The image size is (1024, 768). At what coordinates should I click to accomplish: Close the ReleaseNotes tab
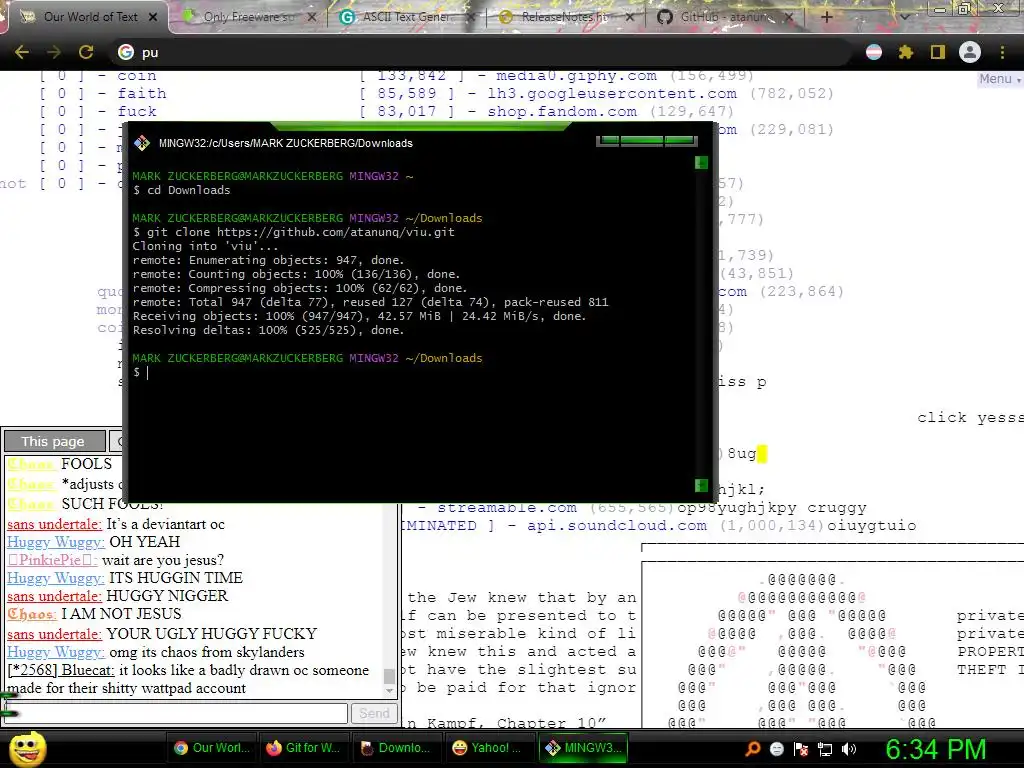tap(630, 17)
